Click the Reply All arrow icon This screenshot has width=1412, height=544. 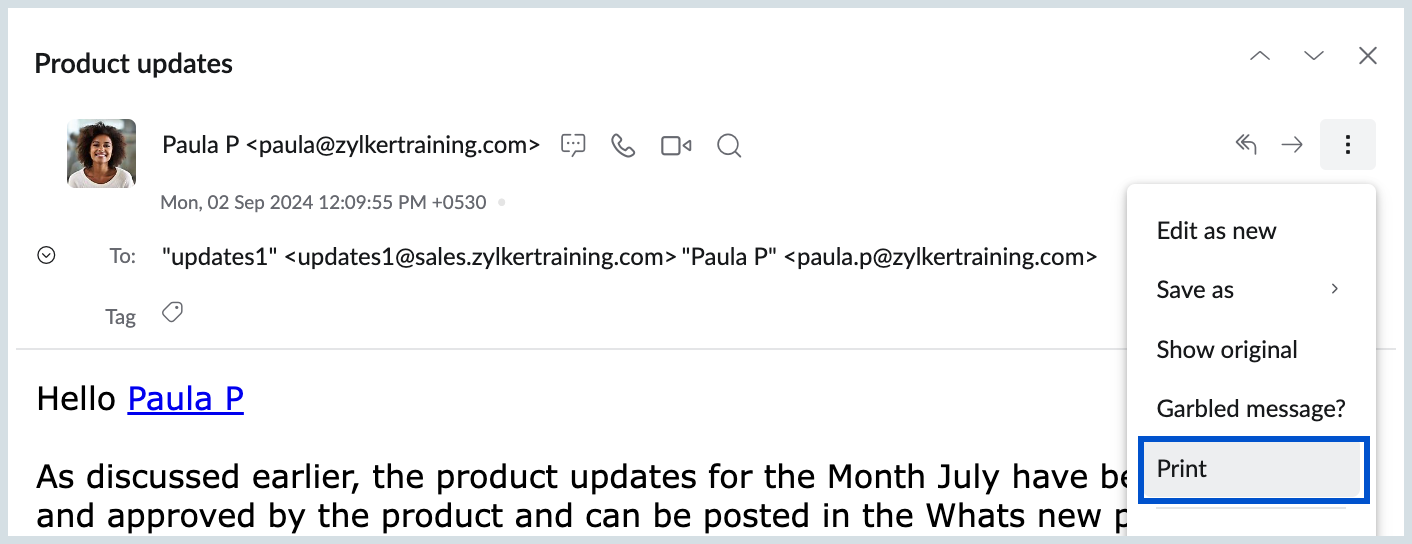[1245, 145]
